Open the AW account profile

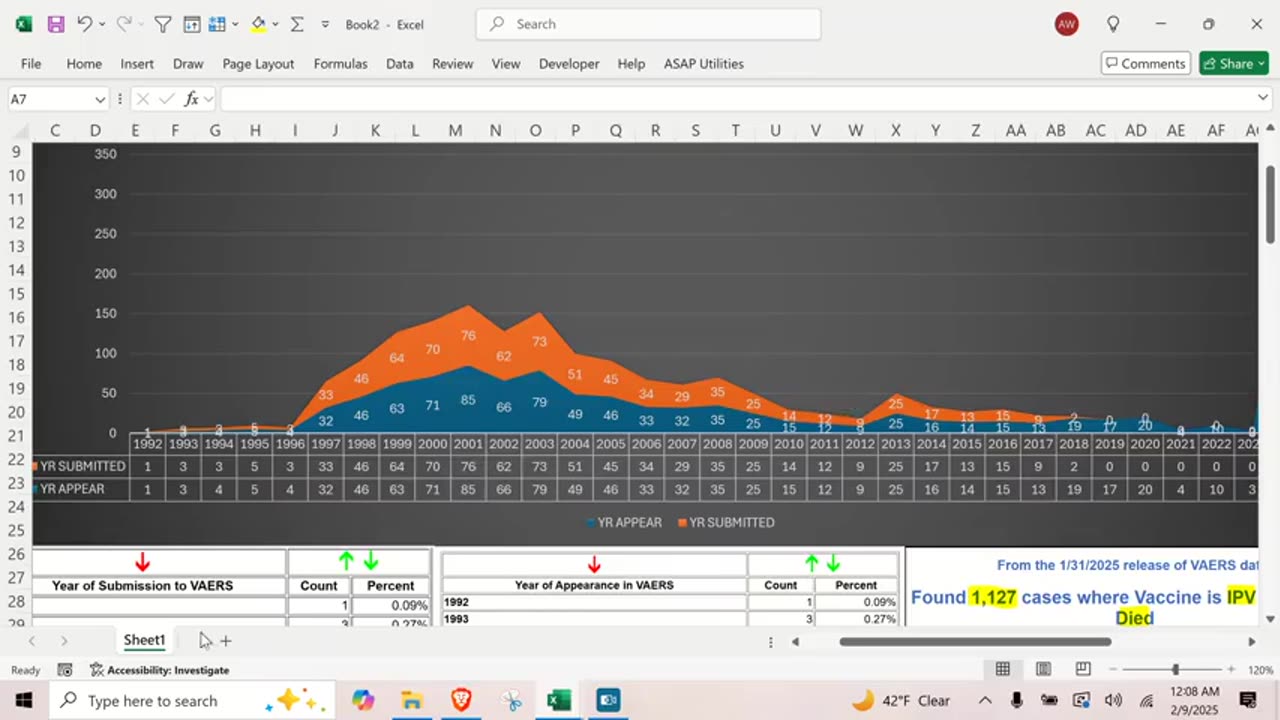pos(1067,24)
